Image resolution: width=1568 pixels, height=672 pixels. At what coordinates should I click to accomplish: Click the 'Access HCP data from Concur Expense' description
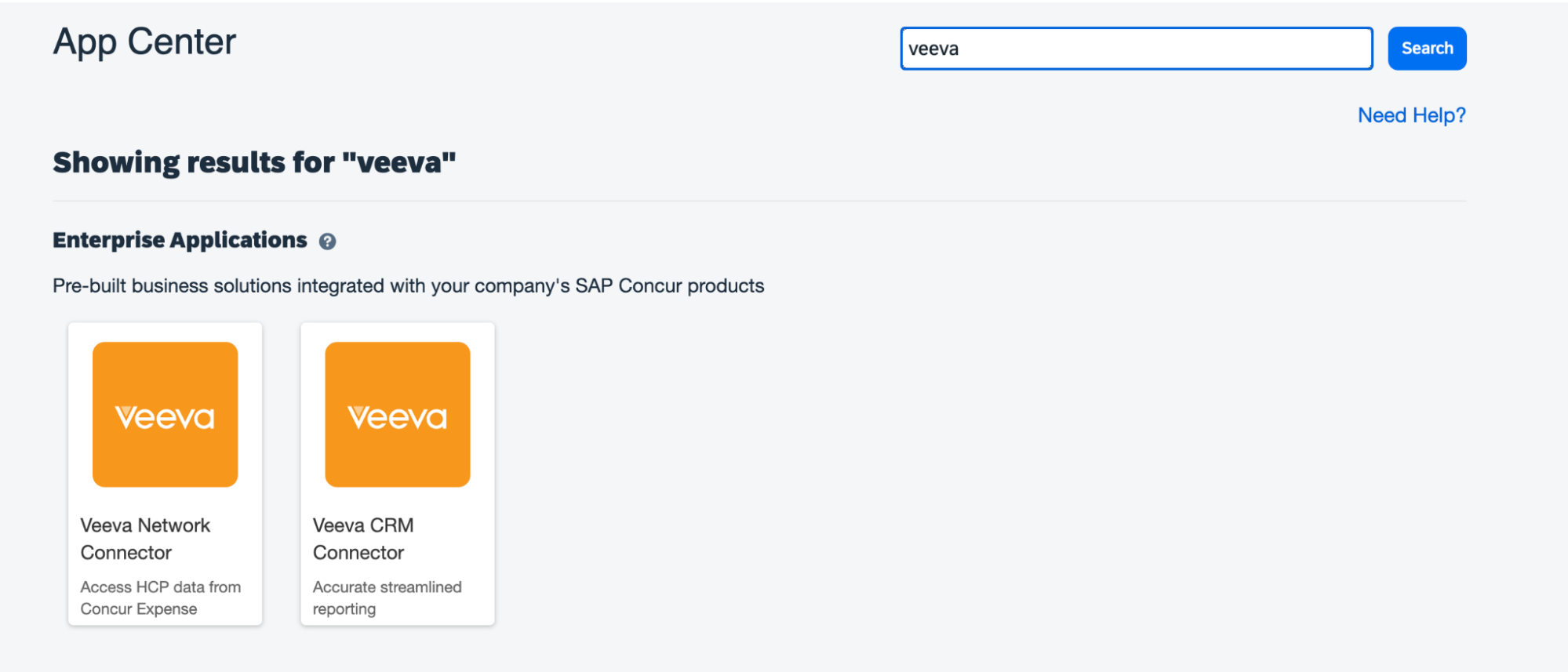[x=160, y=598]
